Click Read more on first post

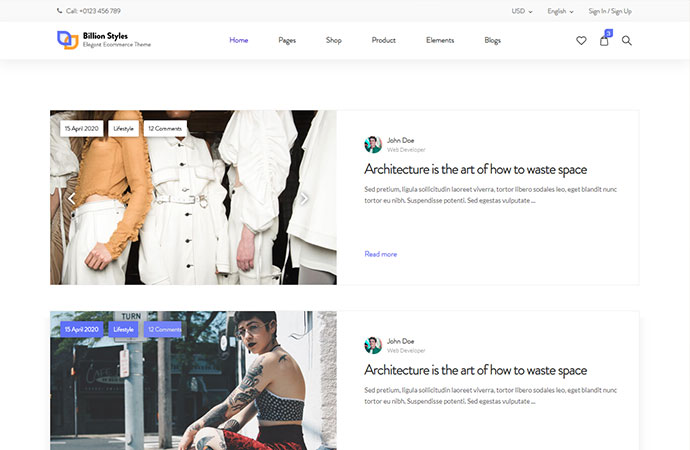(380, 254)
